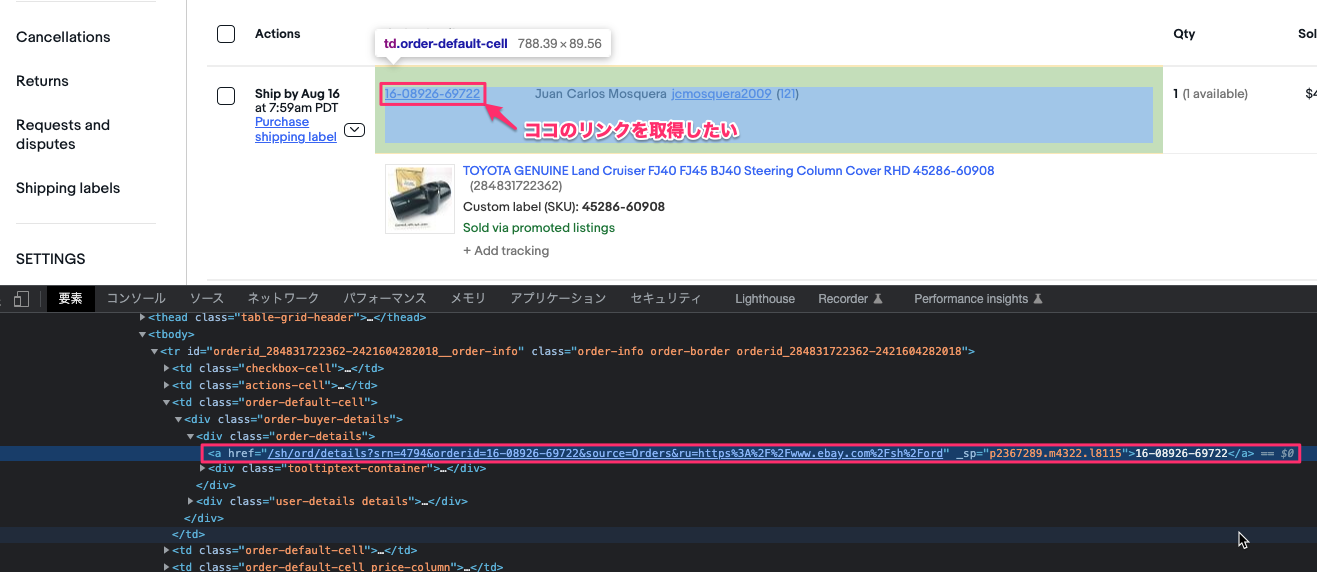Expand the thead table-grid-header node
This screenshot has height=572, width=1317.
tap(143, 317)
